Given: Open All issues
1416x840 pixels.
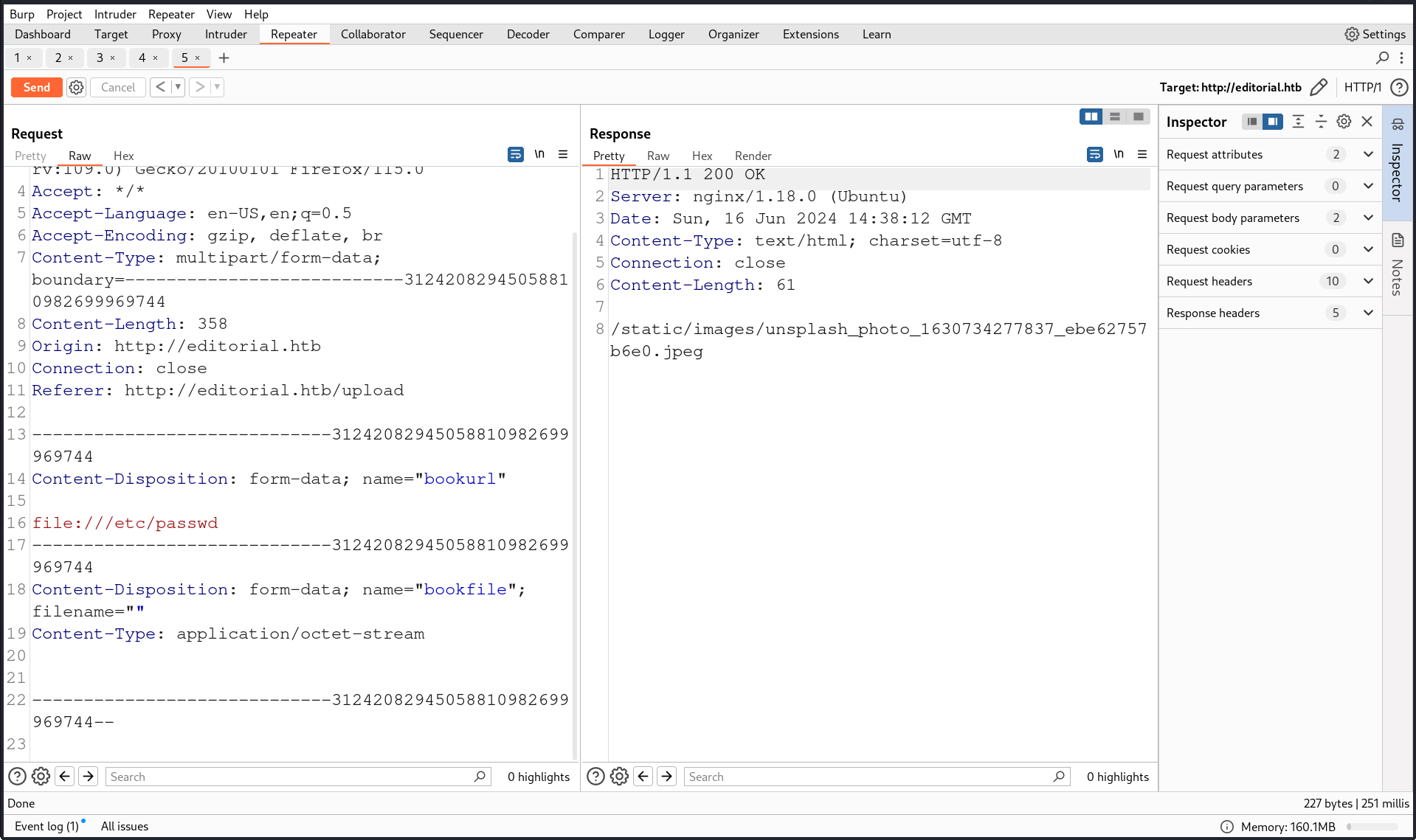Looking at the screenshot, I should (x=125, y=826).
